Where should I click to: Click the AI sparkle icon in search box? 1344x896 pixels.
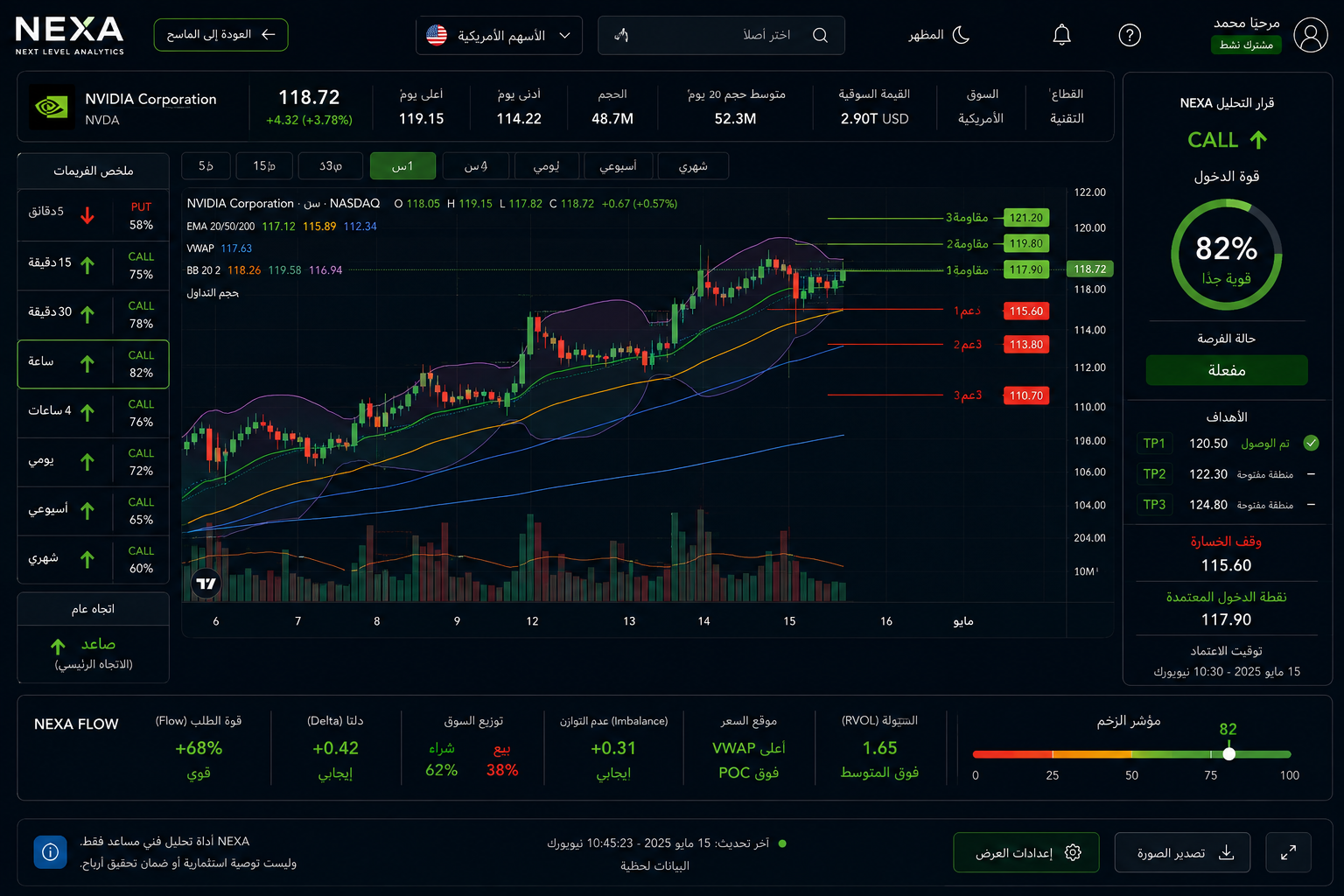[x=621, y=35]
